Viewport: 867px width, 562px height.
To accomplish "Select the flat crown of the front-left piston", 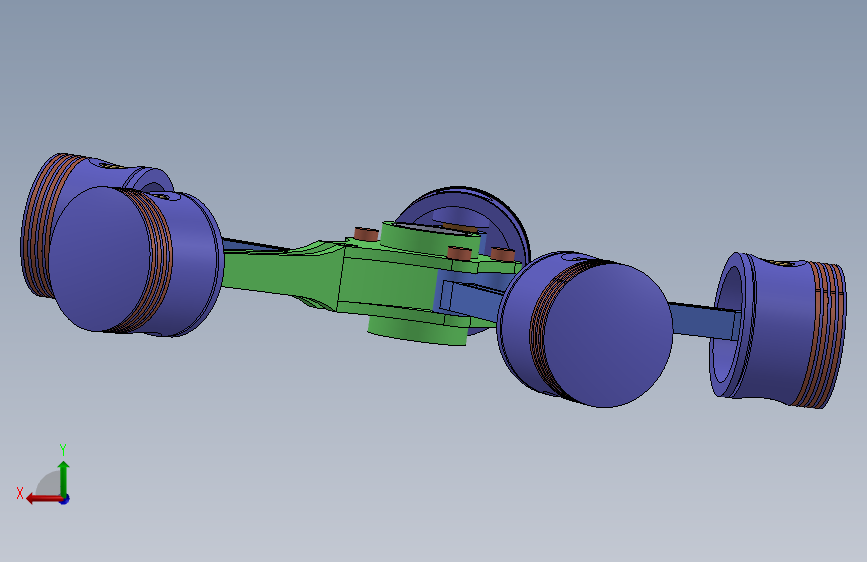I will pos(100,259).
